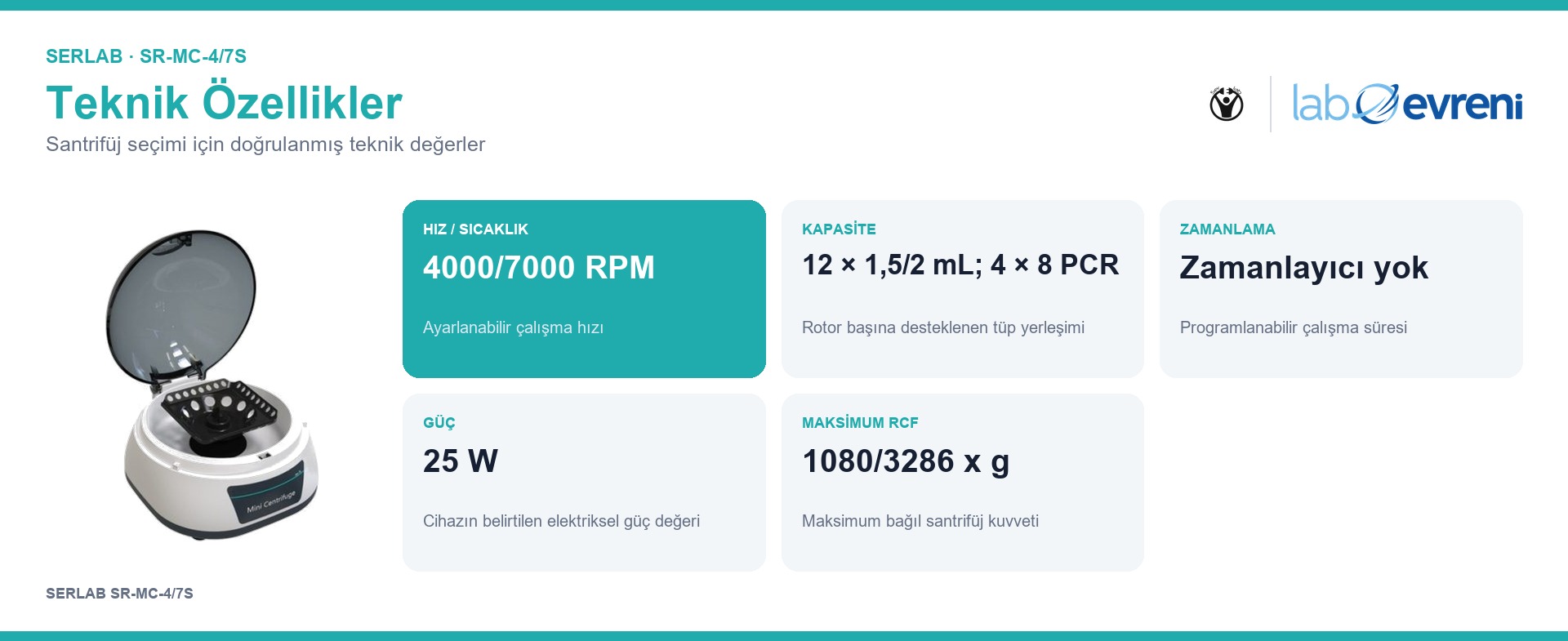Click the circular figure emblem logo

(x=1226, y=104)
